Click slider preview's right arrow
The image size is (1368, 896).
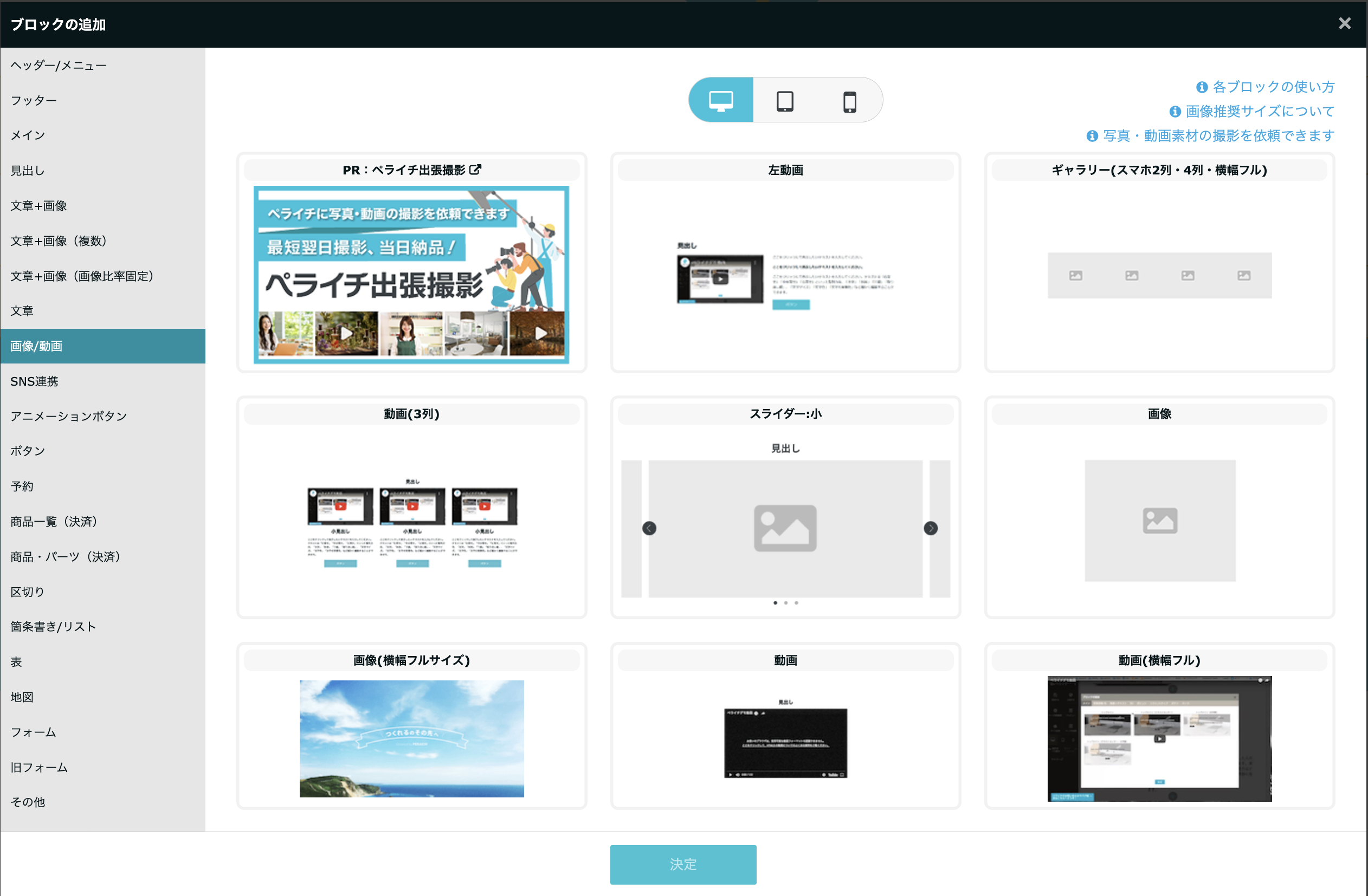point(931,528)
